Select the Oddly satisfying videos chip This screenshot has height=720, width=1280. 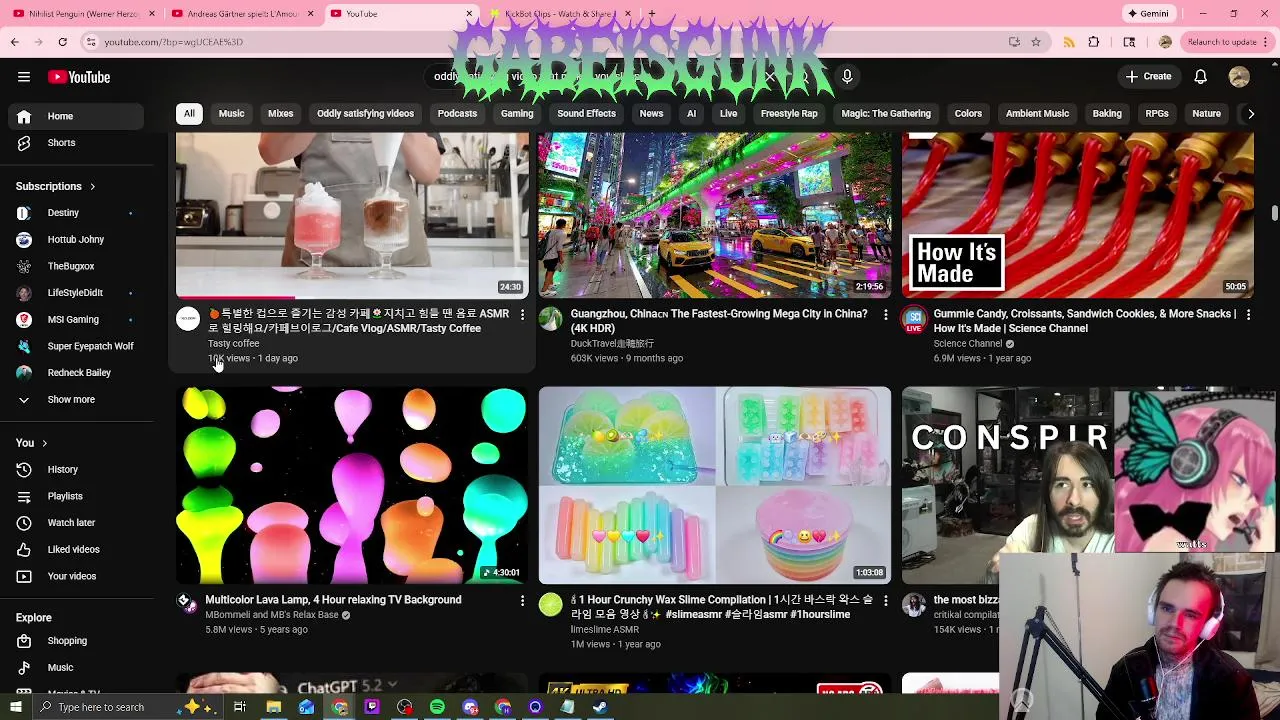pyautogui.click(x=365, y=114)
